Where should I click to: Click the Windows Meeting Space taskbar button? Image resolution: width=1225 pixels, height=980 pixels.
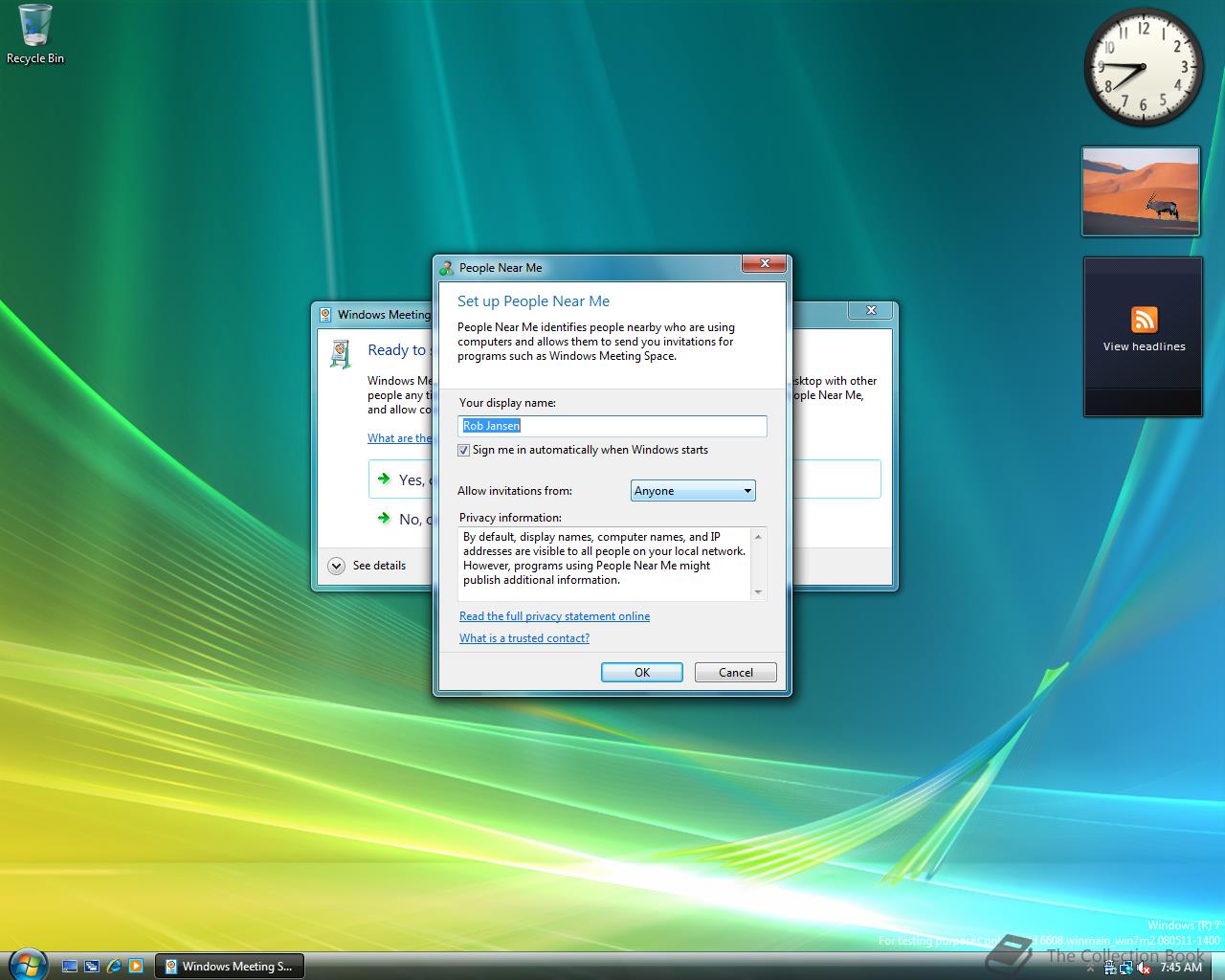230,967
